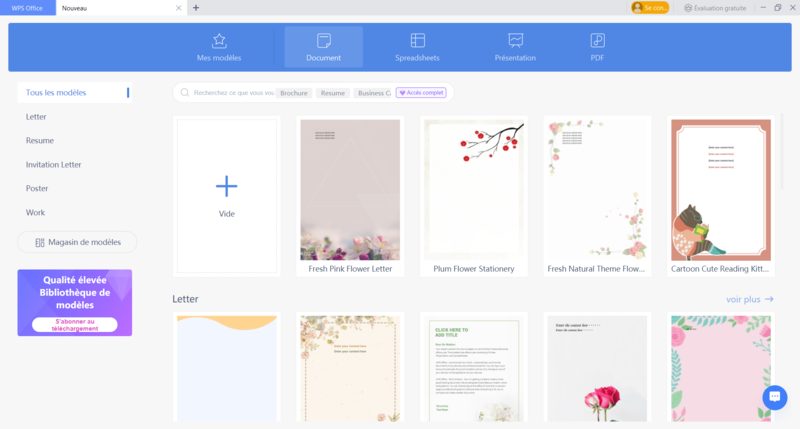Open the Présentation templates tab
The image size is (800, 429).
515,47
